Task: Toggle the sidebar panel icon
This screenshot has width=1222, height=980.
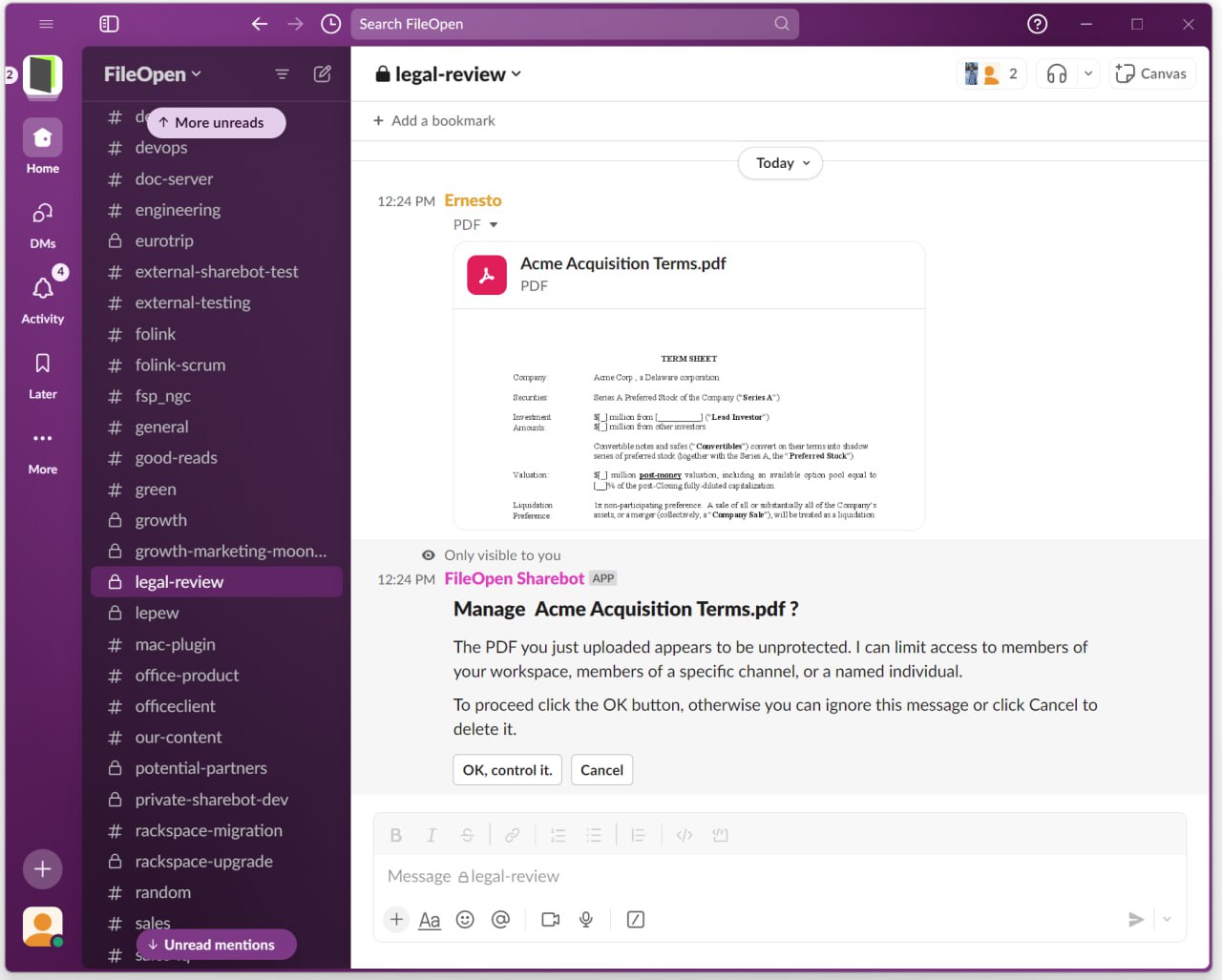Action: pyautogui.click(x=109, y=24)
